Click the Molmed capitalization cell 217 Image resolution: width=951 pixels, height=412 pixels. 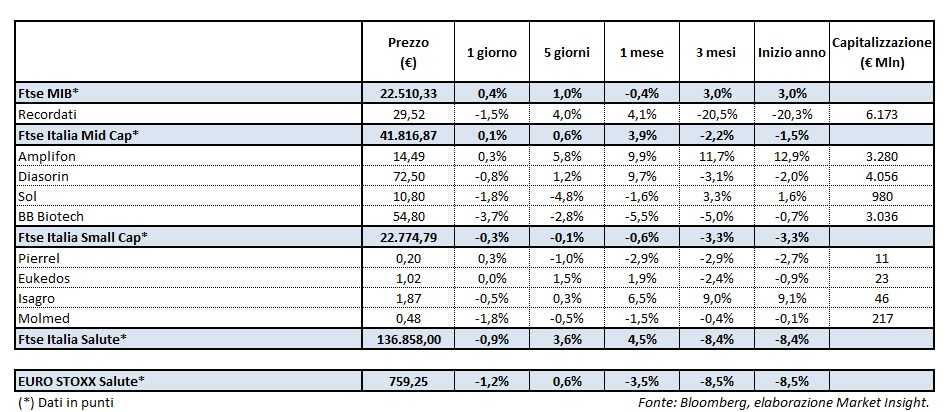coord(880,318)
